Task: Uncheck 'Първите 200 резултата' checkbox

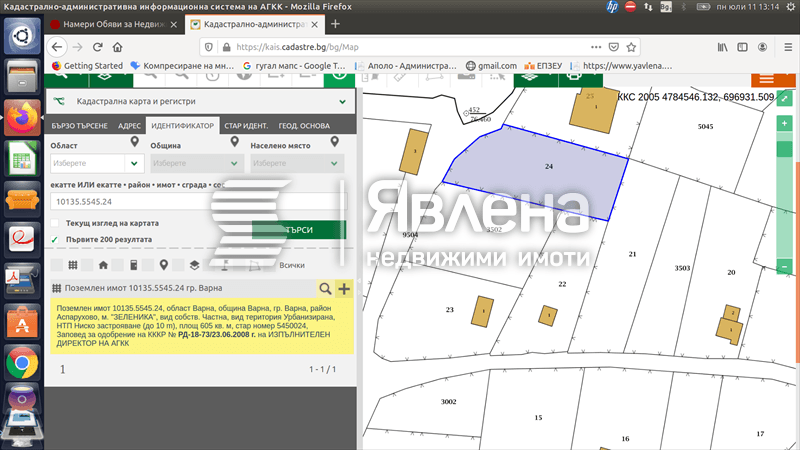Action: [55, 240]
